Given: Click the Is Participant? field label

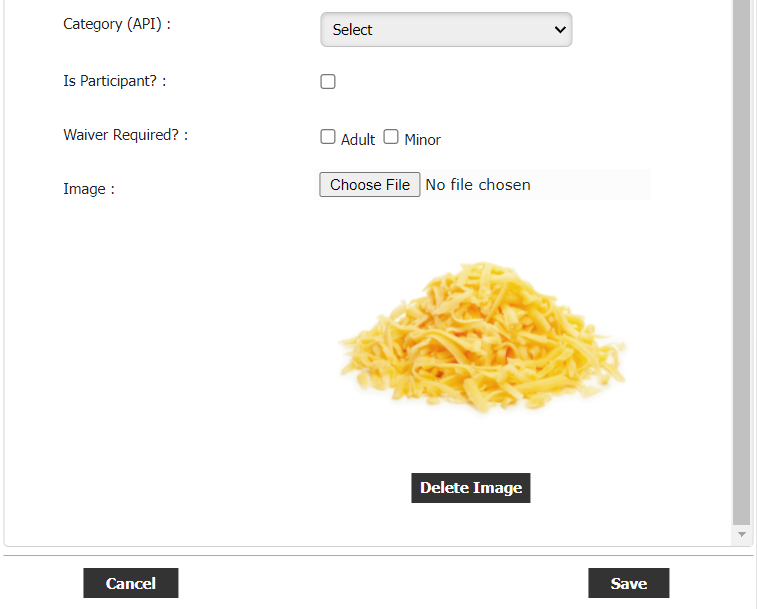Looking at the screenshot, I should pos(114,81).
